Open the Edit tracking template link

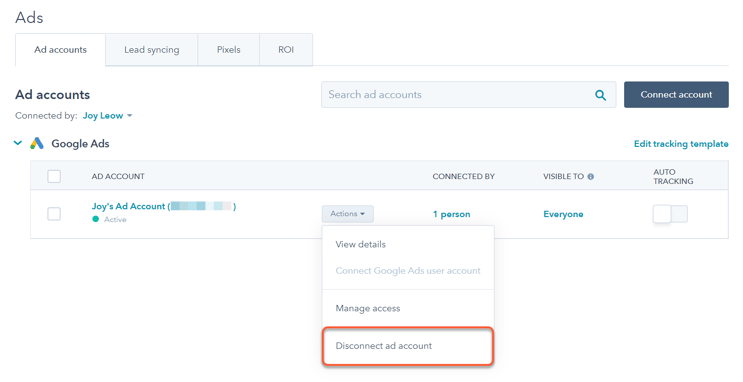[x=681, y=144]
